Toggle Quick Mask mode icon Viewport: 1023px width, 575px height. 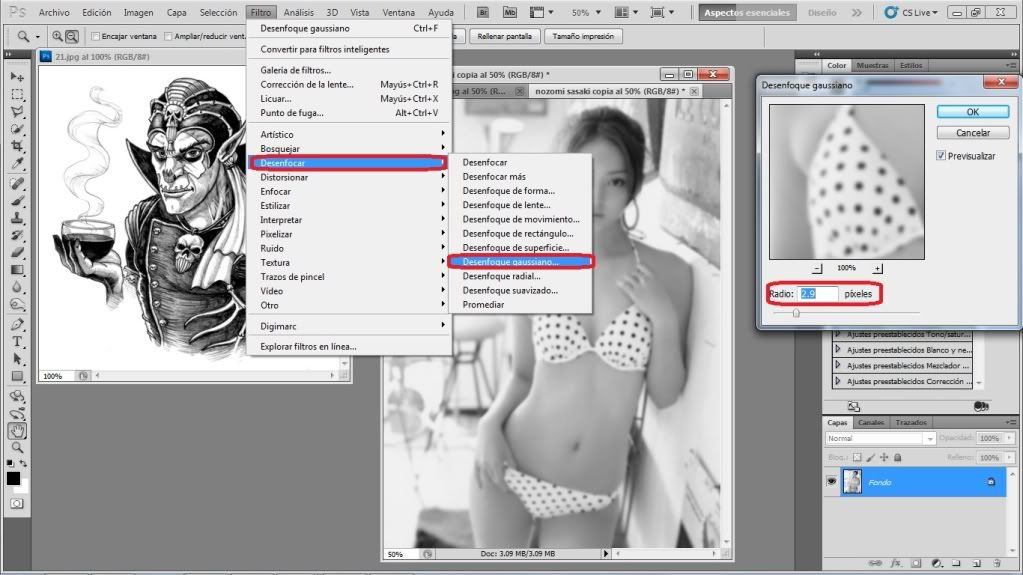click(17, 504)
